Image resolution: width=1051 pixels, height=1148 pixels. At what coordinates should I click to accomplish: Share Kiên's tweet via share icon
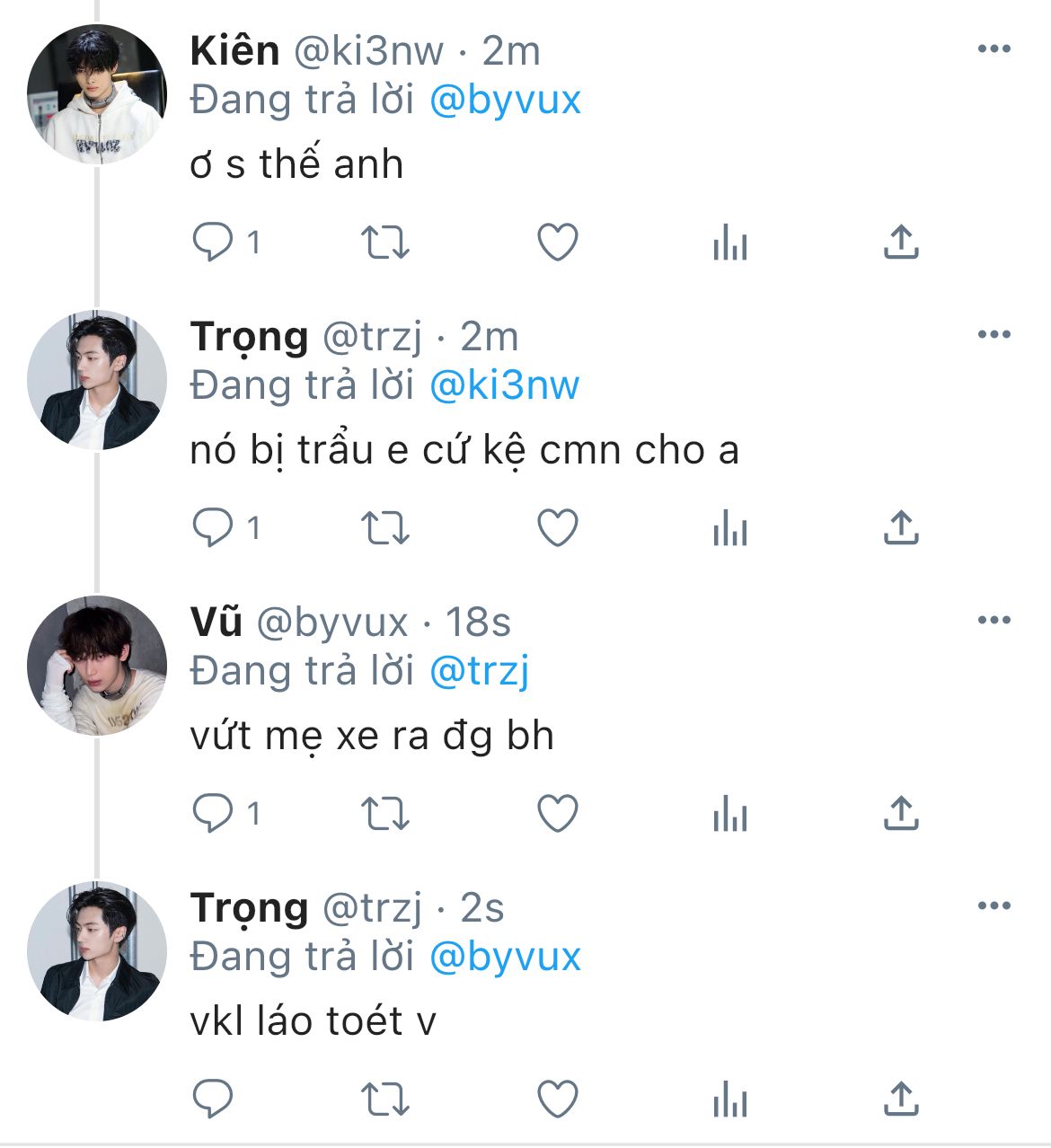901,242
